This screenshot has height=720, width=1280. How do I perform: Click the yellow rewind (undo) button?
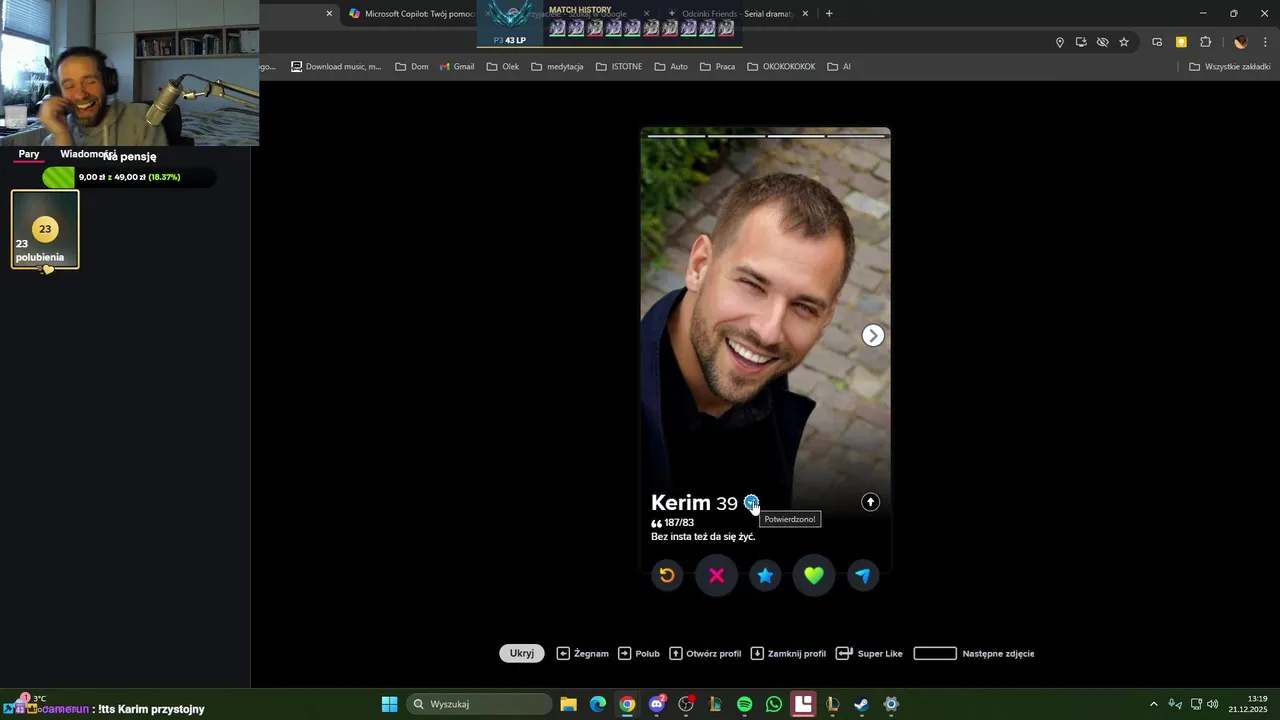point(667,575)
